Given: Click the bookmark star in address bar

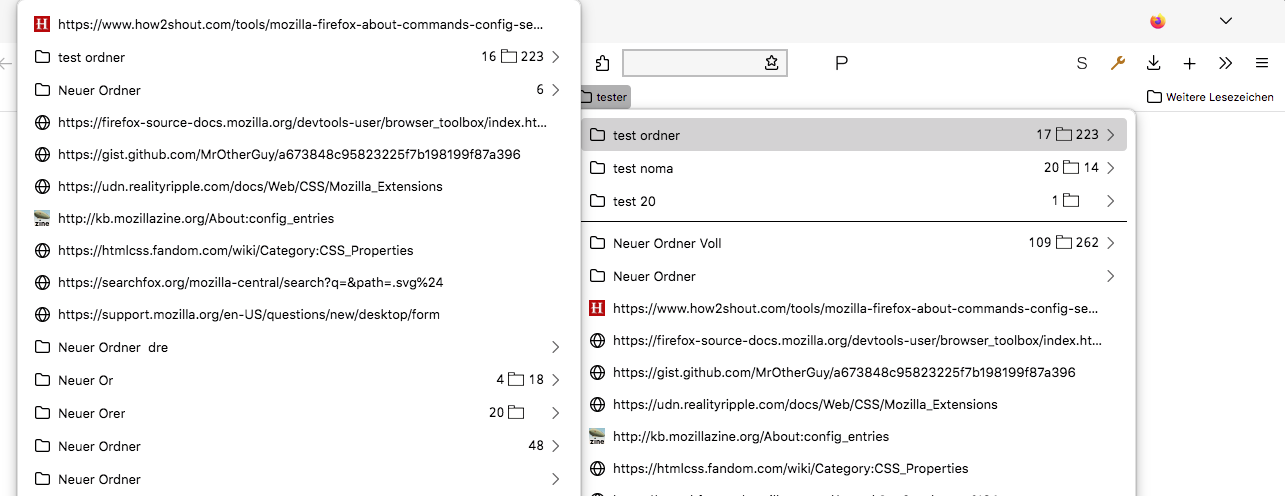Looking at the screenshot, I should pos(771,64).
